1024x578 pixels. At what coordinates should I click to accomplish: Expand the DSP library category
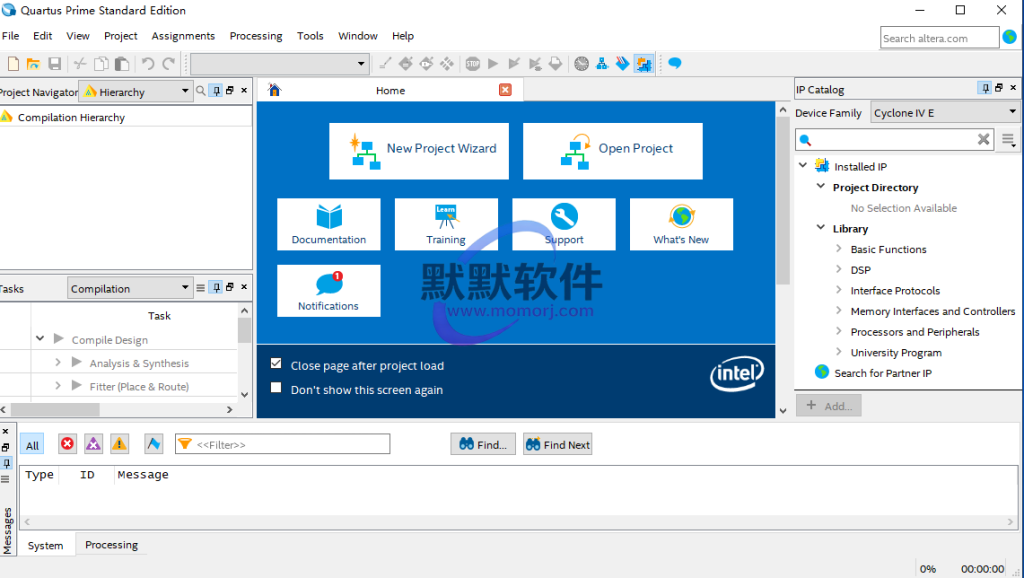[839, 269]
